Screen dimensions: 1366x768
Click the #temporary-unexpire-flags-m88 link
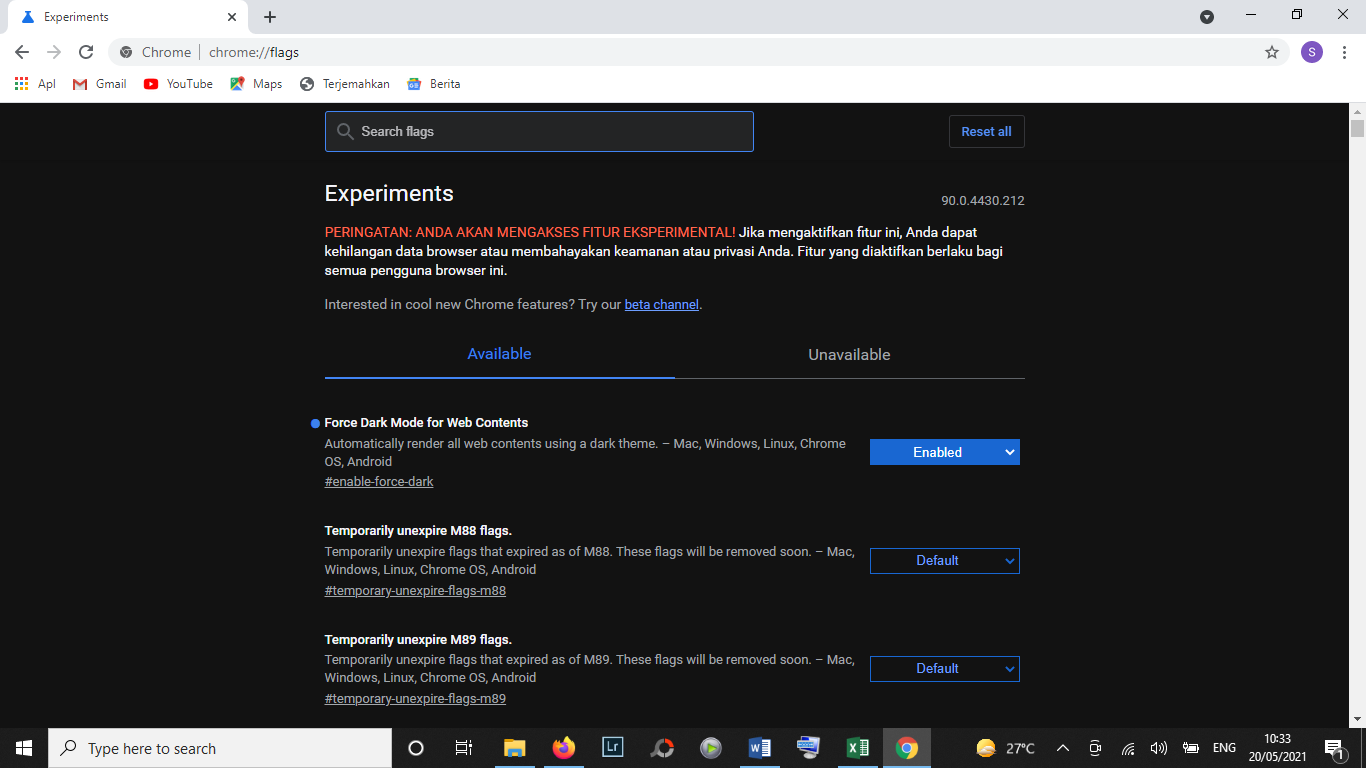pos(415,591)
